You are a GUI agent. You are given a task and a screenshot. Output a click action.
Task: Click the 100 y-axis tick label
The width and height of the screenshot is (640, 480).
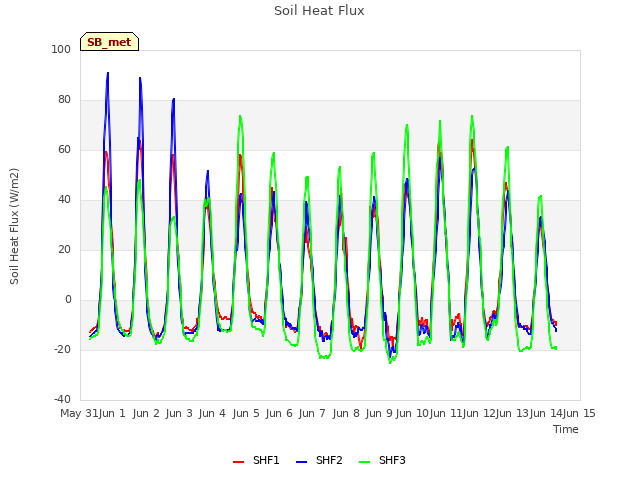61,49
